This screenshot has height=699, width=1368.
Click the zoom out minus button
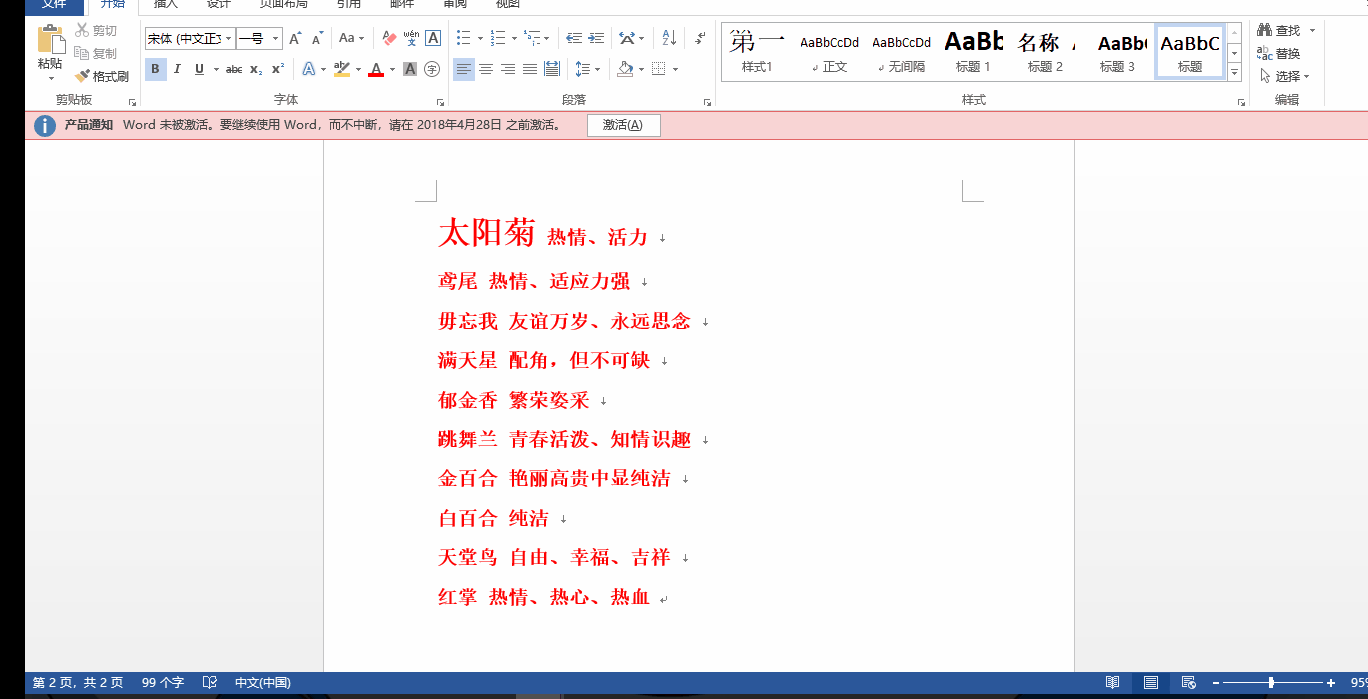click(x=1216, y=683)
